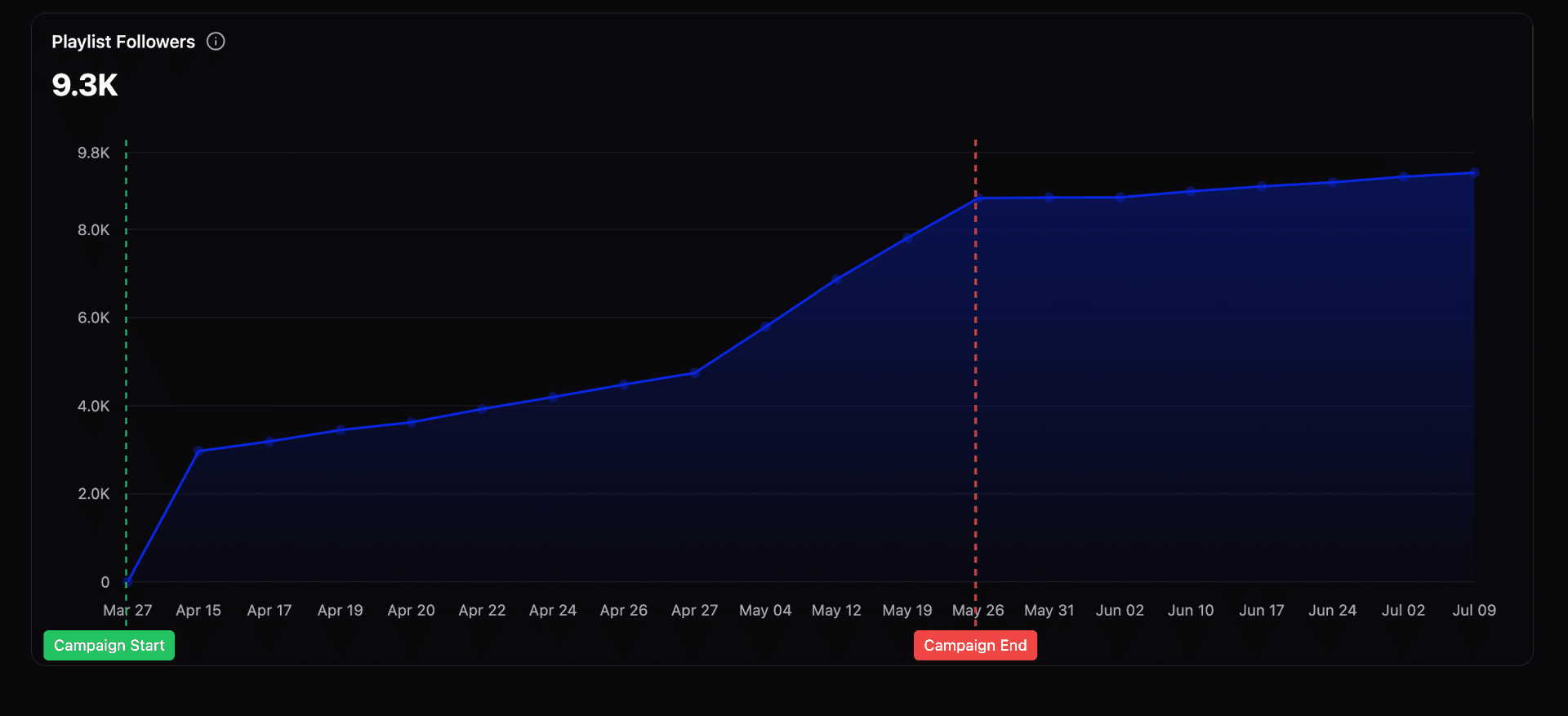Click the May 04 data point on the line

766,327
